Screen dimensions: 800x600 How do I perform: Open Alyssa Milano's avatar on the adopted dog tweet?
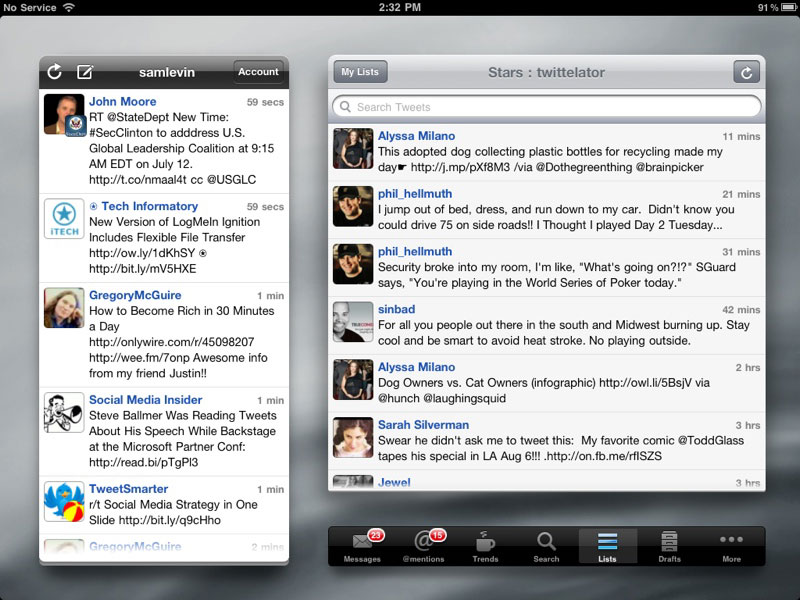click(353, 148)
